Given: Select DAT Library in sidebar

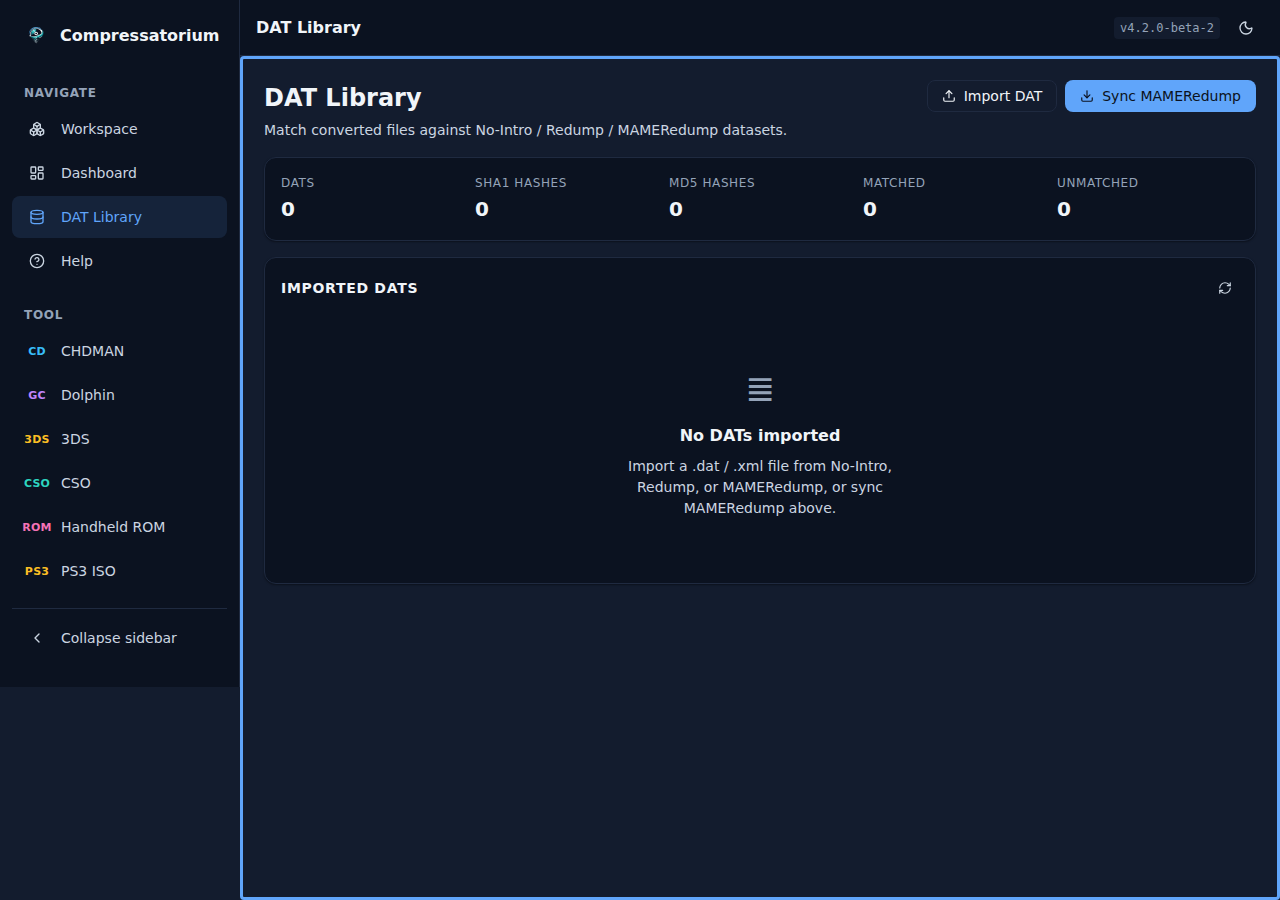Looking at the screenshot, I should [119, 217].
